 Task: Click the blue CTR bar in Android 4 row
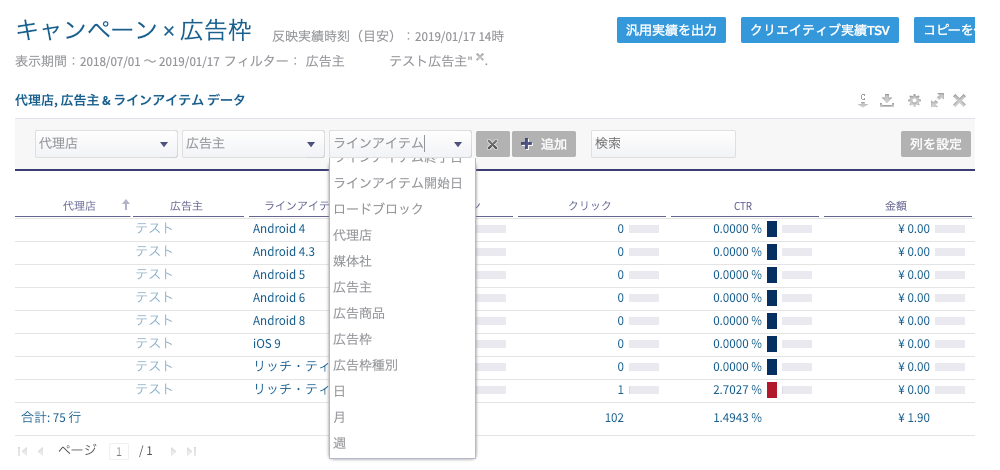pos(772,228)
